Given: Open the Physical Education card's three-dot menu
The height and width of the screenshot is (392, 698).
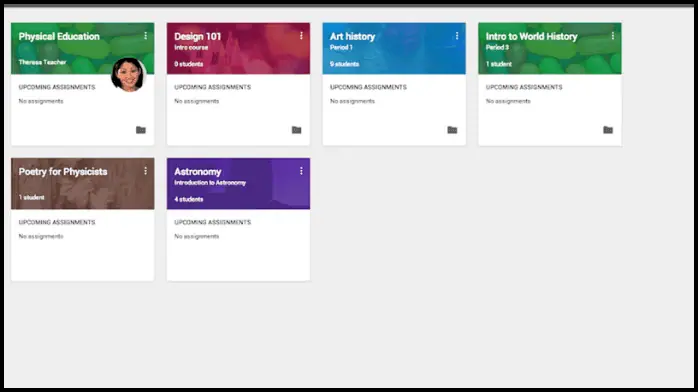Looking at the screenshot, I should 146,36.
